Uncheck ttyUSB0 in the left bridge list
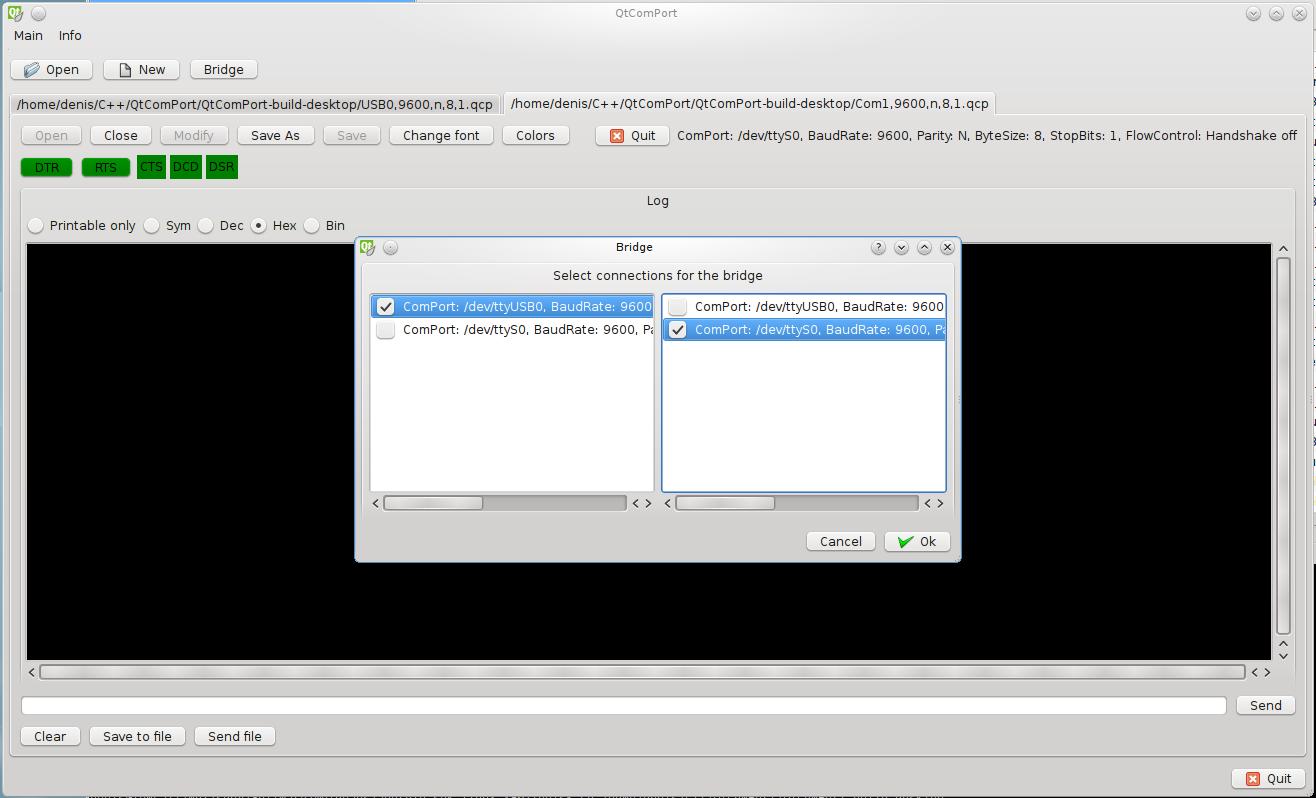This screenshot has height=798, width=1316. click(386, 307)
